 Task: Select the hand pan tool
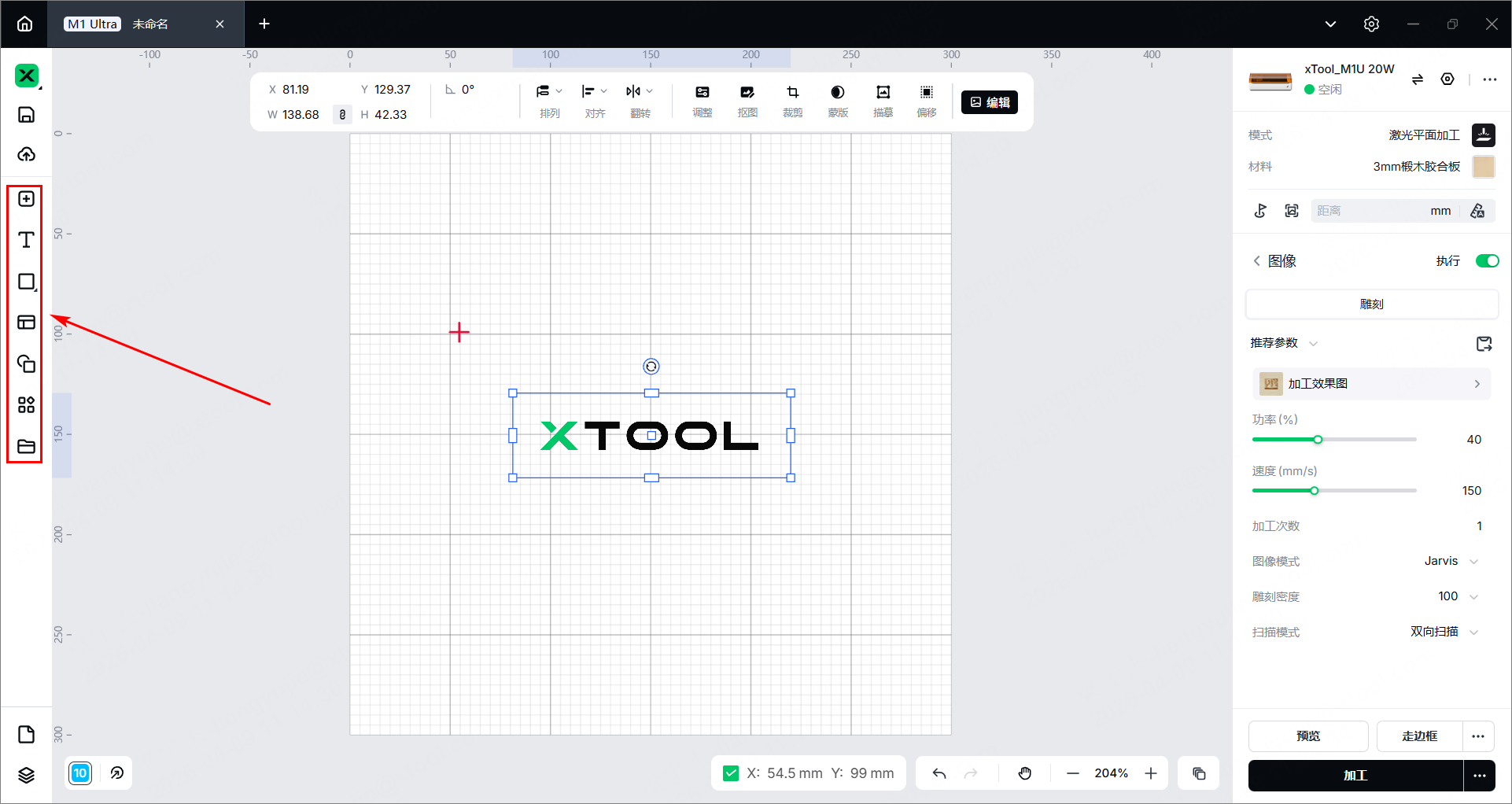pos(1025,773)
